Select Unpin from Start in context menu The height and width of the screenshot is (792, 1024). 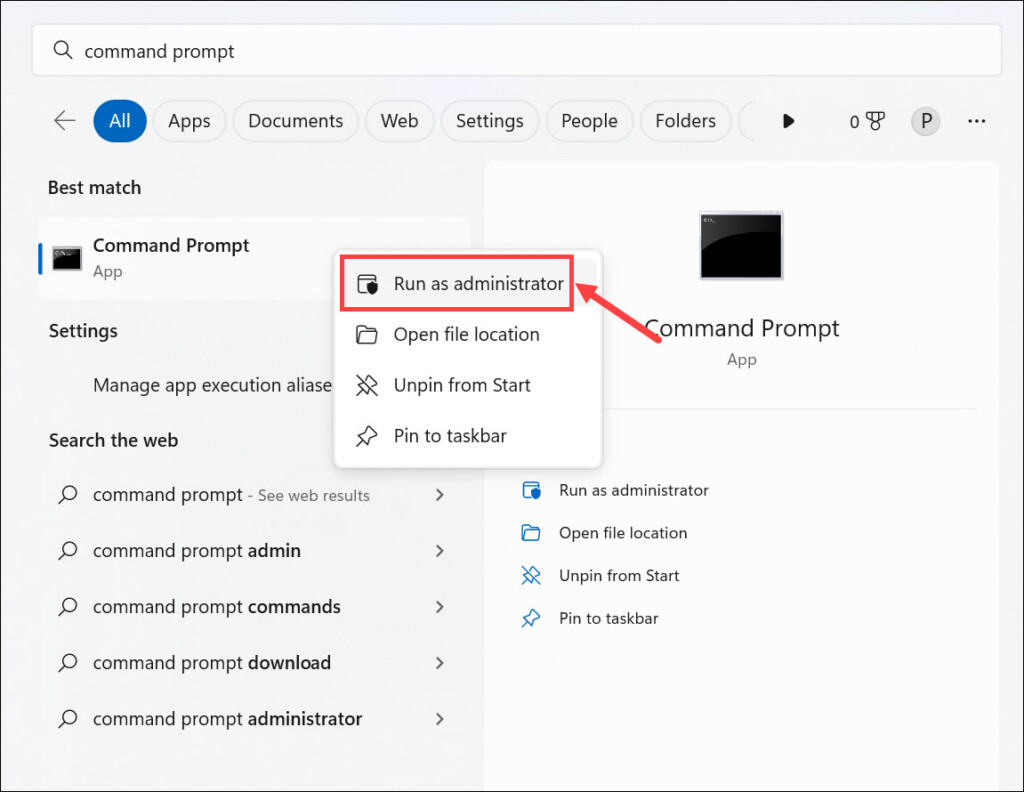[461, 385]
